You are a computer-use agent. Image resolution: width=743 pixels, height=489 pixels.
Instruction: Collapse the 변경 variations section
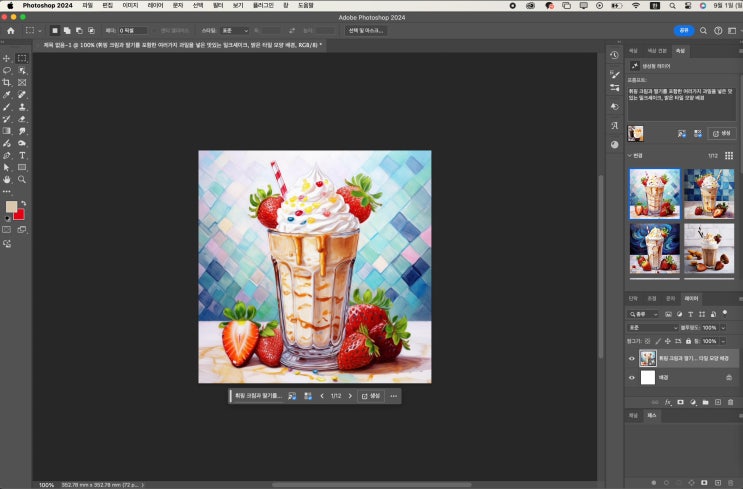pos(630,155)
